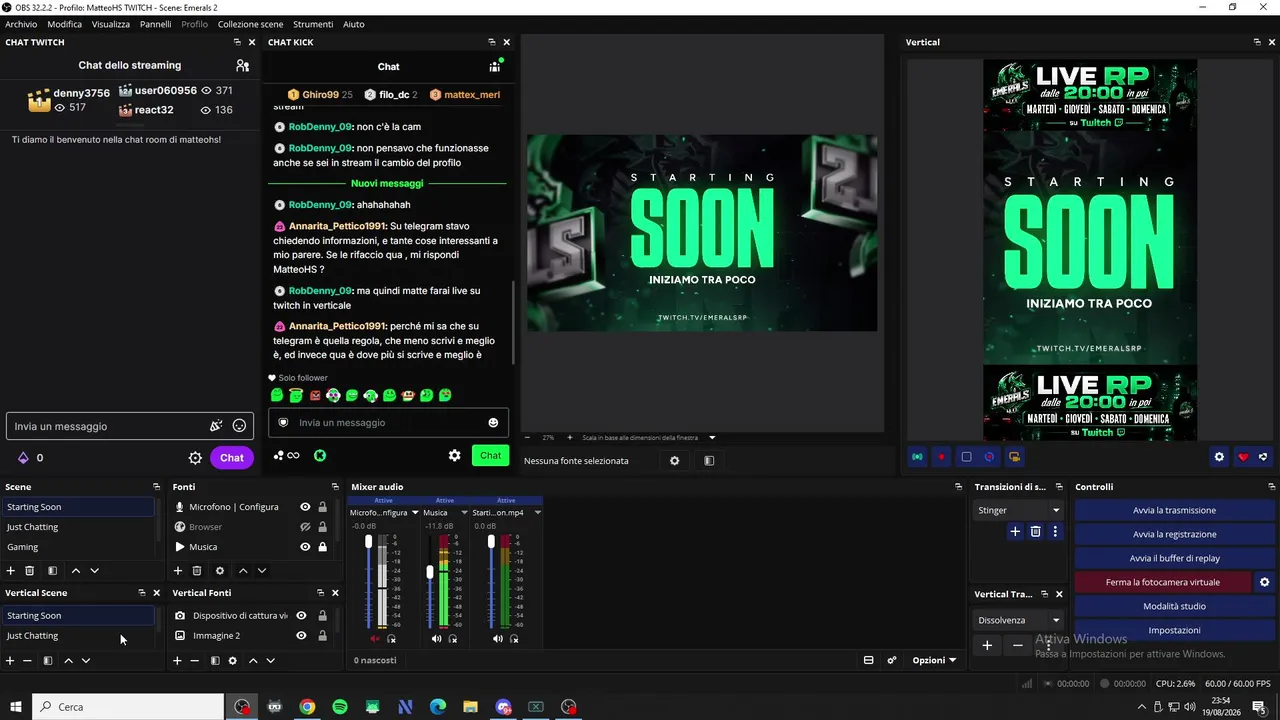This screenshot has height=720, width=1280.
Task: Click the Vertical panel streaming icon
Action: [x=917, y=457]
